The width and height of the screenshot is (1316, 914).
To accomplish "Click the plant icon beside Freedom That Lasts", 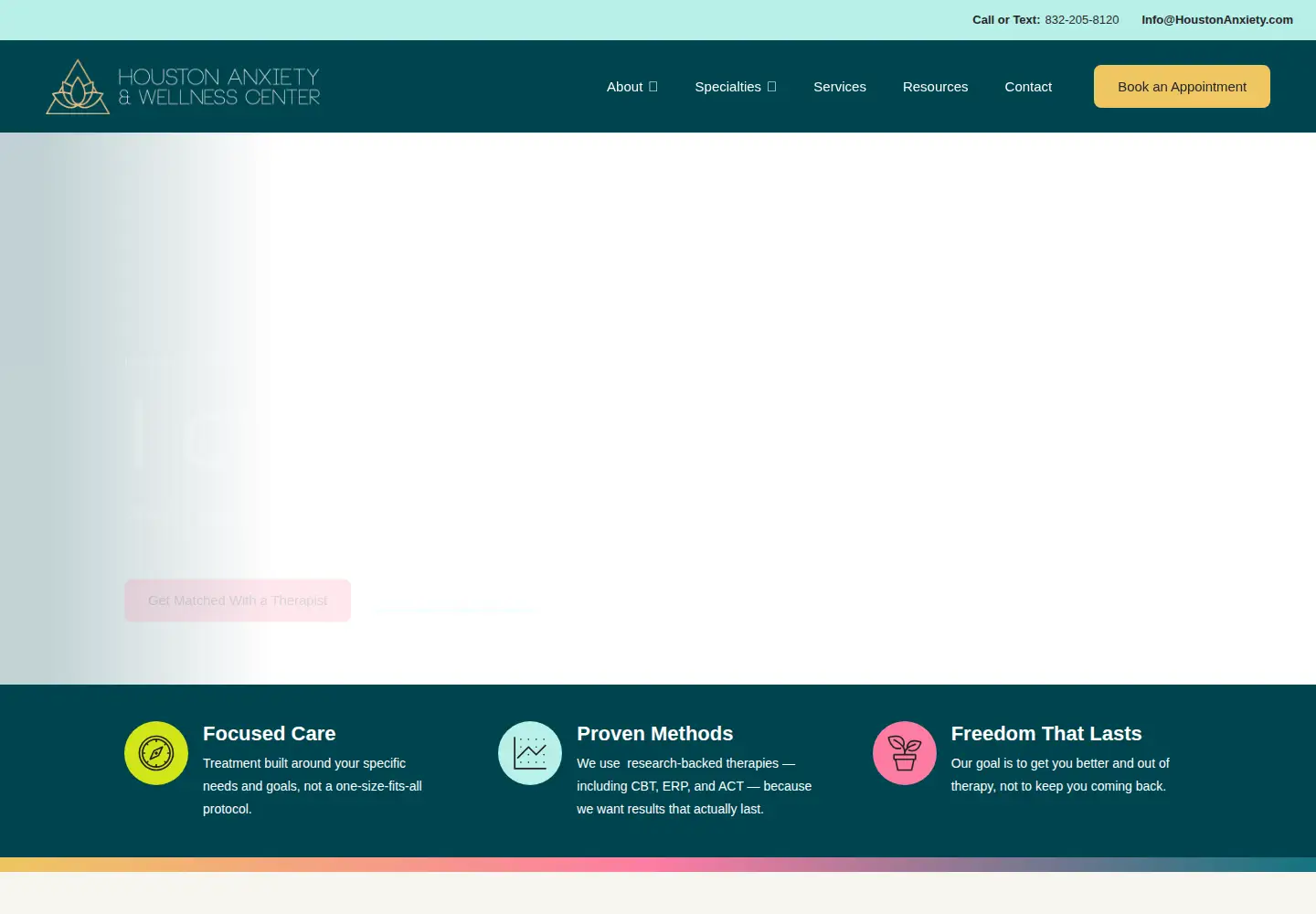I will (905, 753).
